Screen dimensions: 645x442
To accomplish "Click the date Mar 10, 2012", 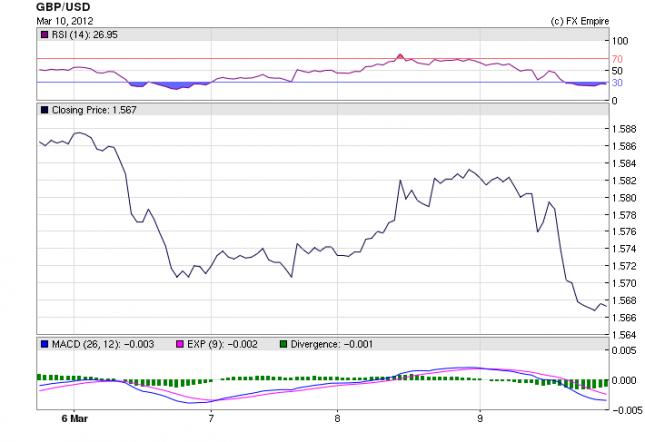I will (x=65, y=21).
